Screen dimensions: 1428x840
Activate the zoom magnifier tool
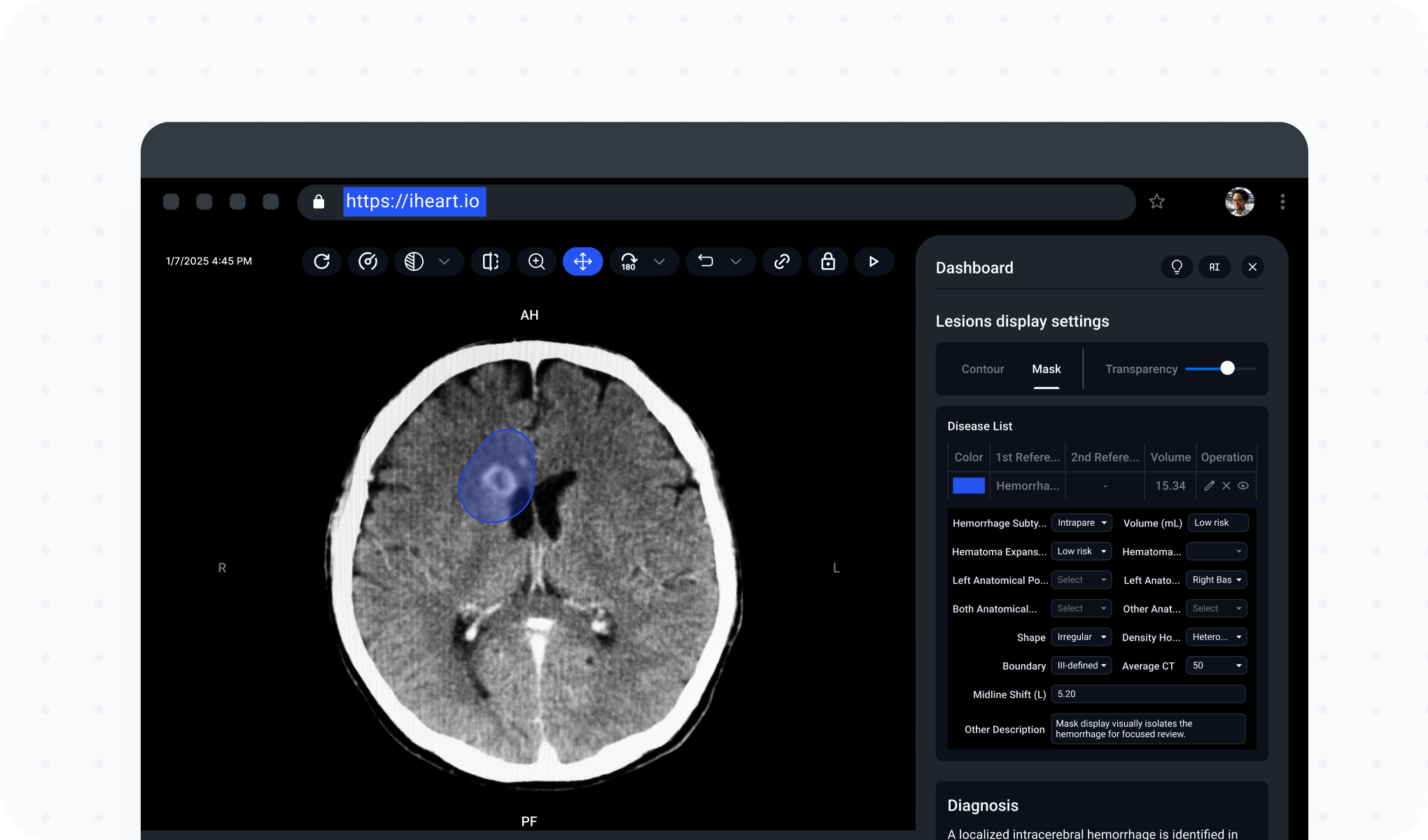point(537,262)
